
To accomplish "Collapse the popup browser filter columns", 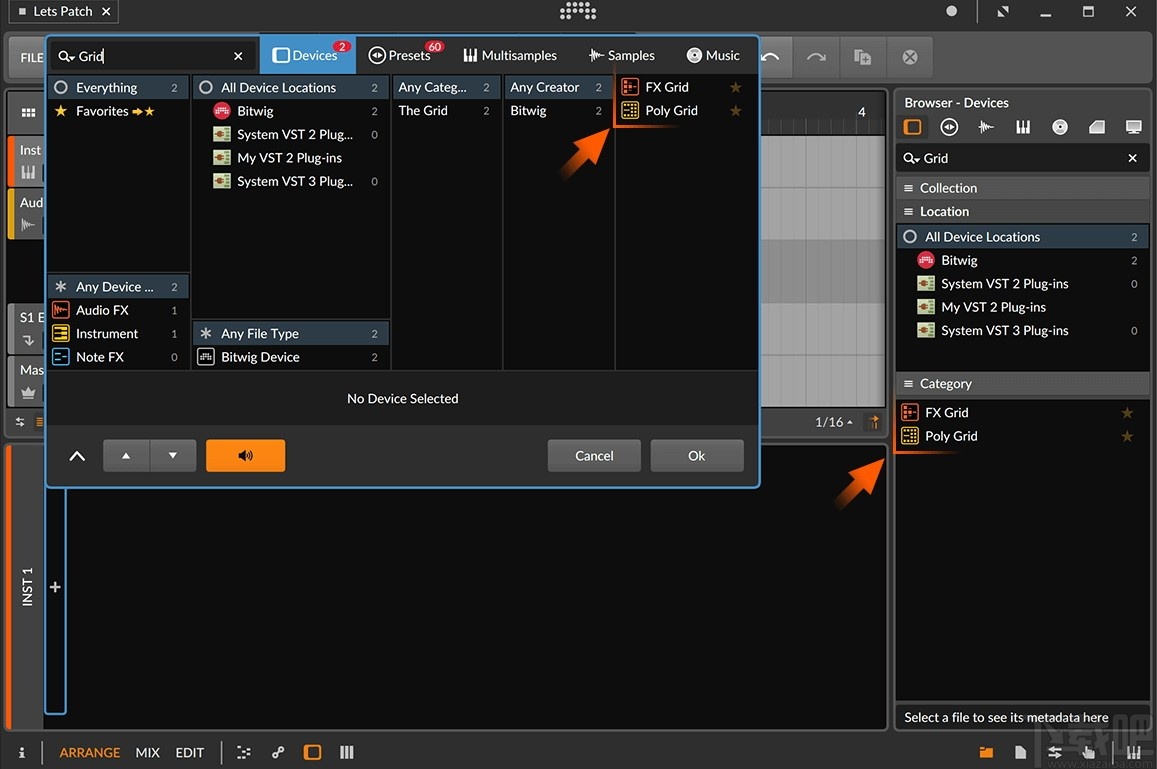I will pos(77,456).
